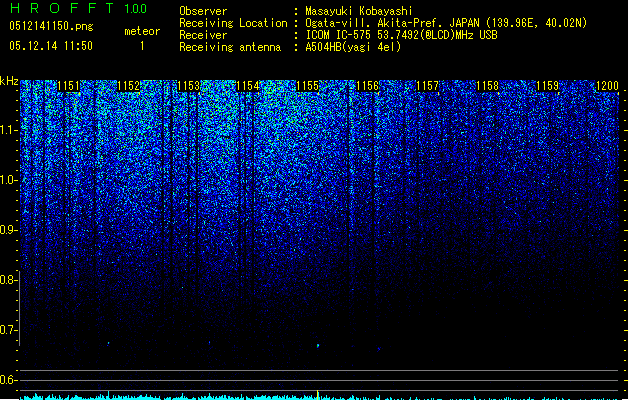Click the 1151 time marker
629x400 pixels.
click(x=69, y=86)
